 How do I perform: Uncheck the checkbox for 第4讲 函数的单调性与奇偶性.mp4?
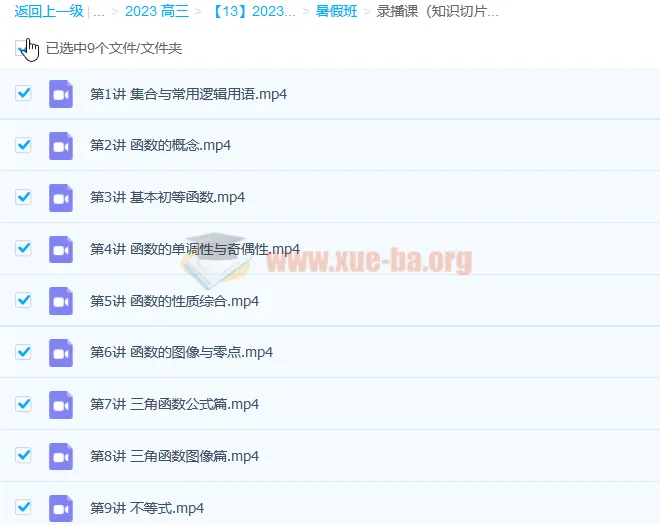[x=24, y=248]
